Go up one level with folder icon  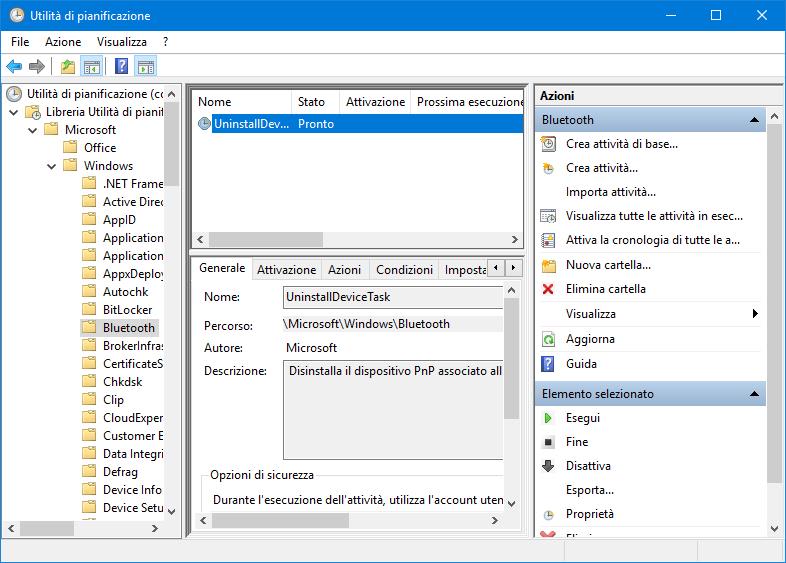click(x=68, y=66)
